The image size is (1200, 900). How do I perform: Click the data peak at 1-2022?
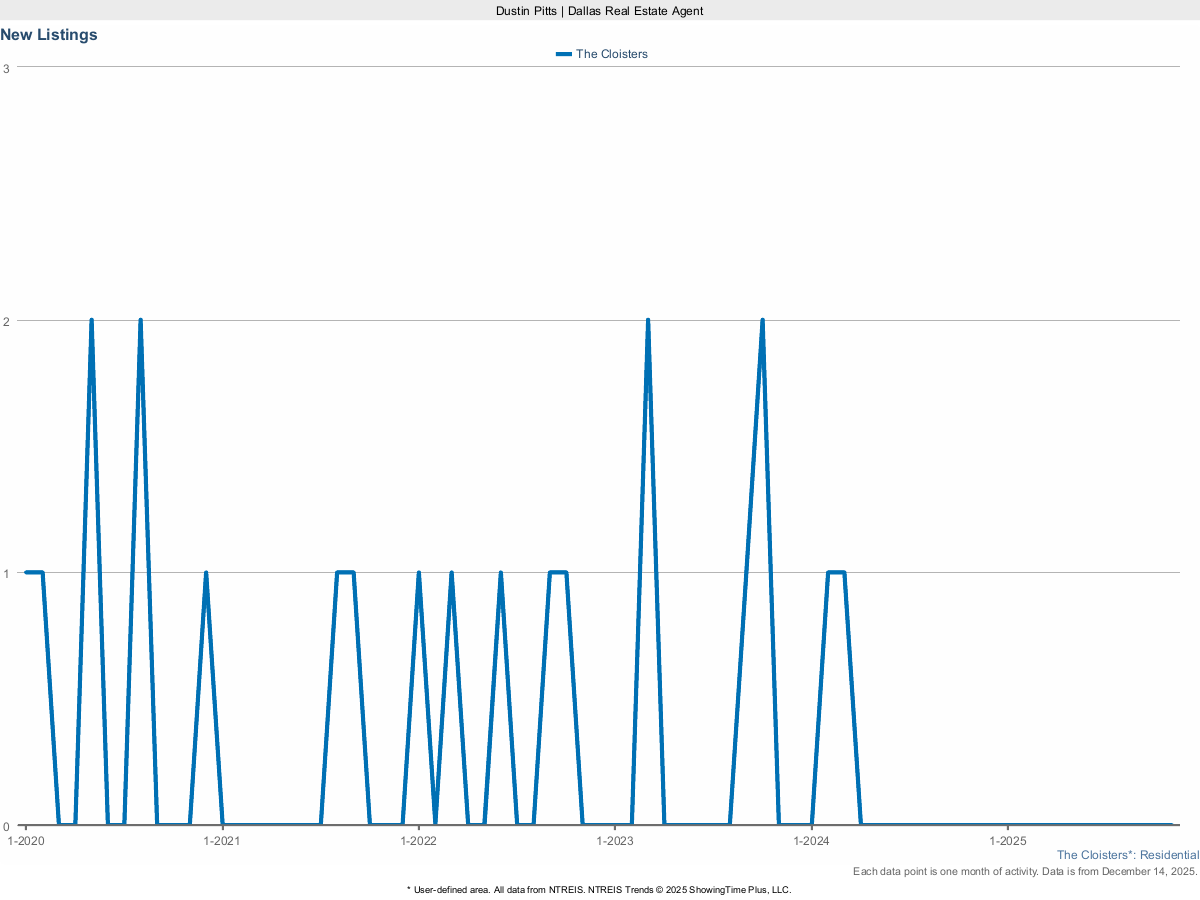(418, 574)
